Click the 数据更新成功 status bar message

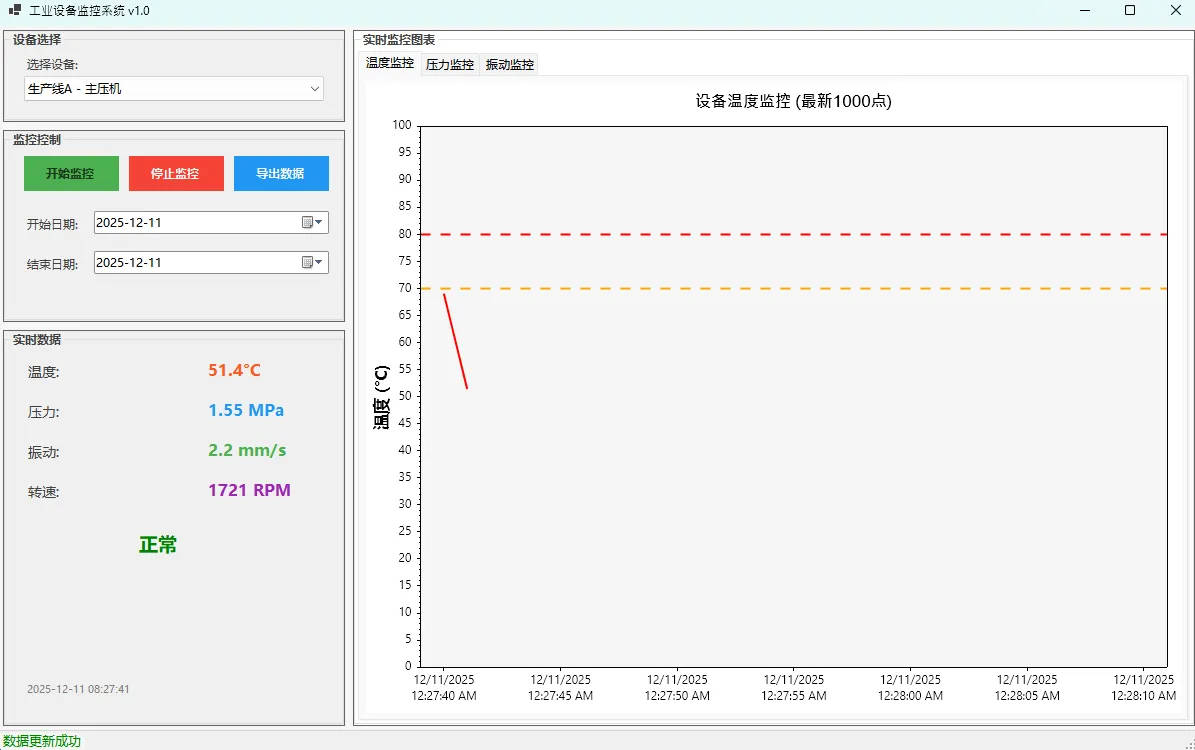click(42, 741)
